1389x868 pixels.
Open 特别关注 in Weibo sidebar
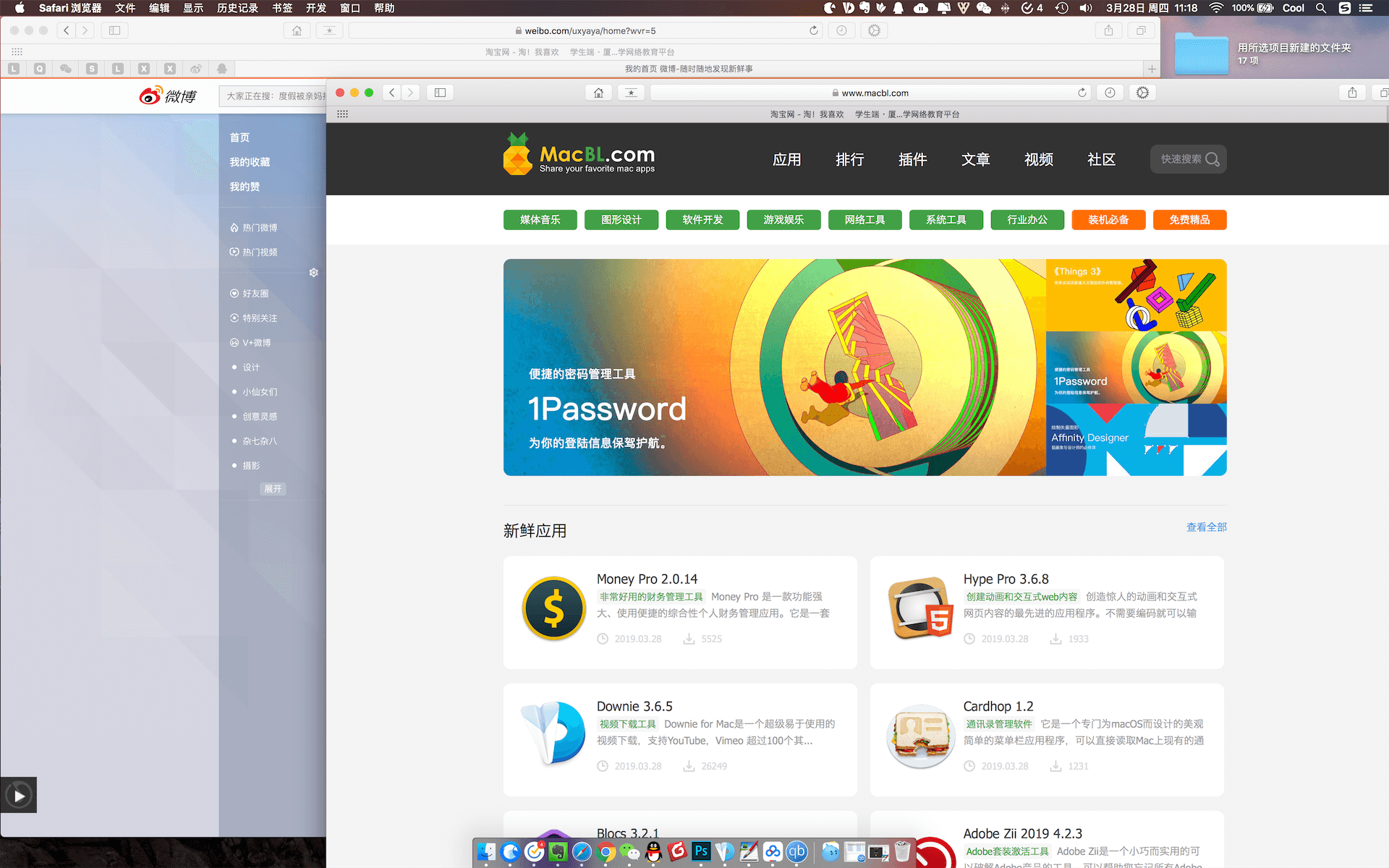coord(254,318)
